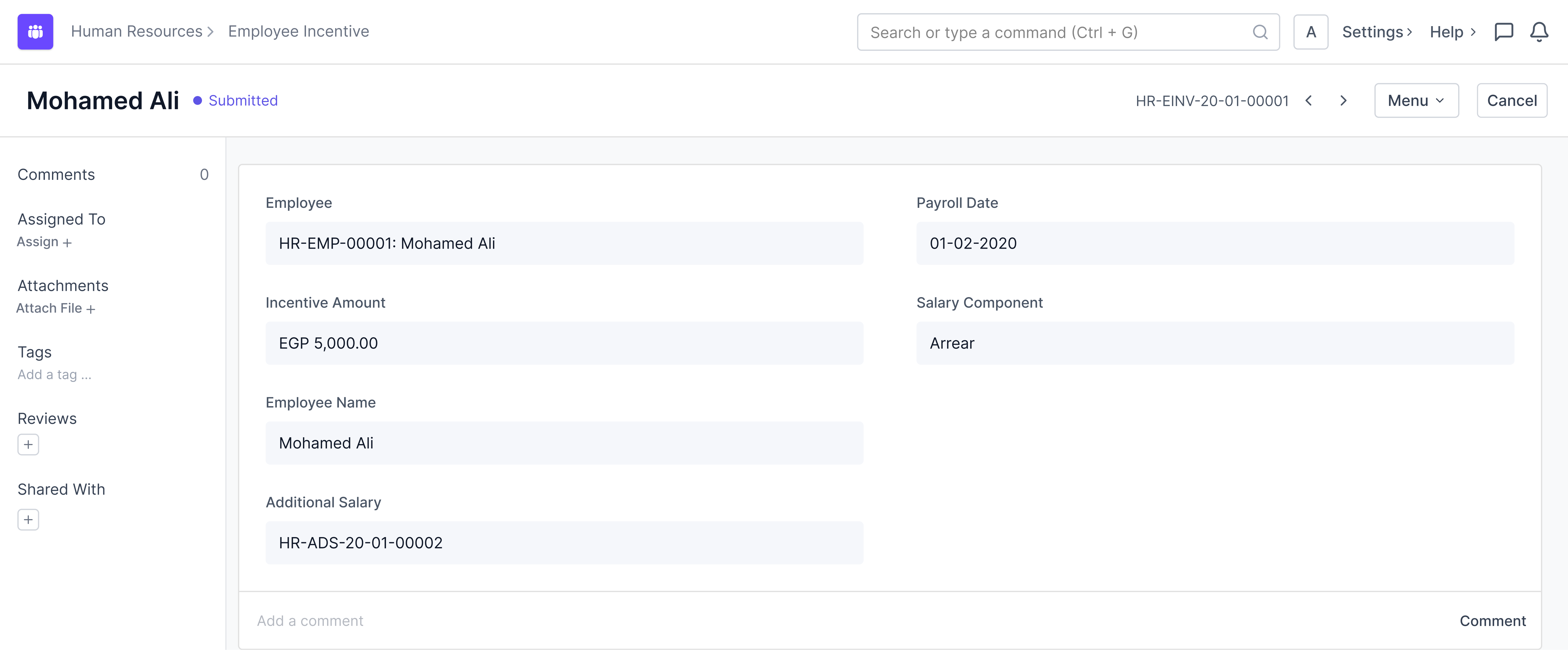The height and width of the screenshot is (650, 1568).
Task: Open the Employee Incentive breadcrumb
Action: pyautogui.click(x=298, y=32)
